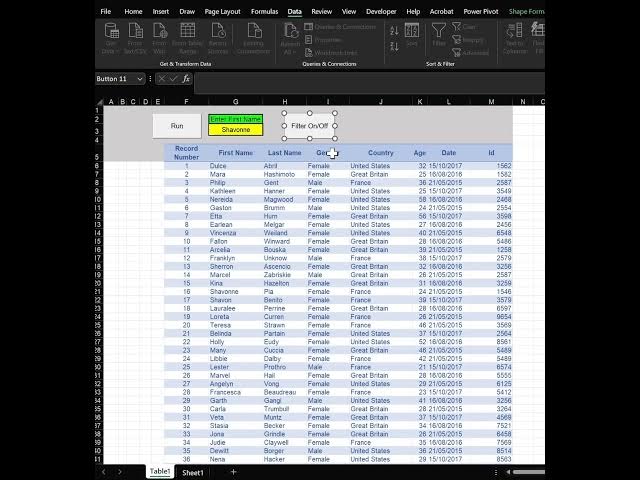Click the Insert Function fx icon
Viewport: 640px width, 480px height.
coord(186,79)
